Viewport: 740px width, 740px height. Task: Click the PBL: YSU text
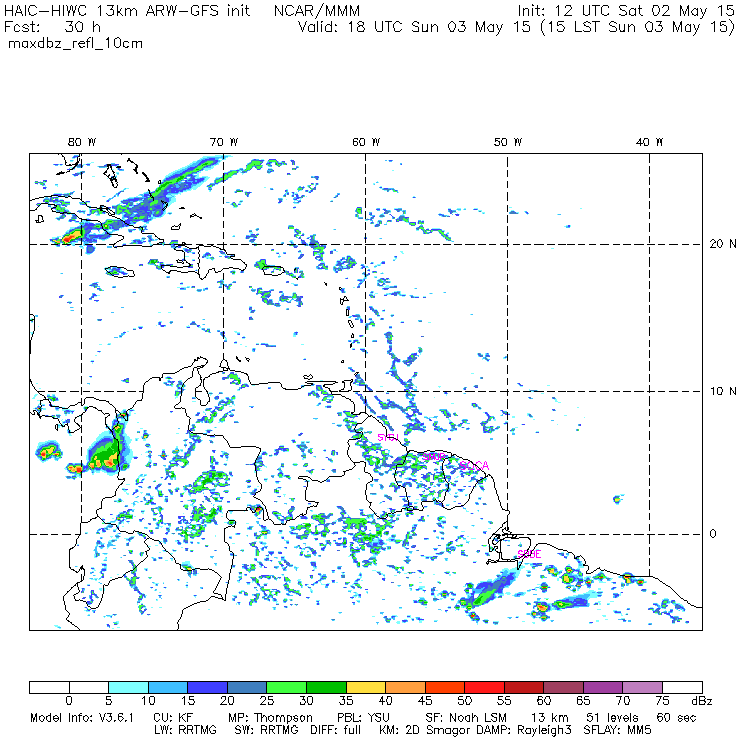click(363, 718)
